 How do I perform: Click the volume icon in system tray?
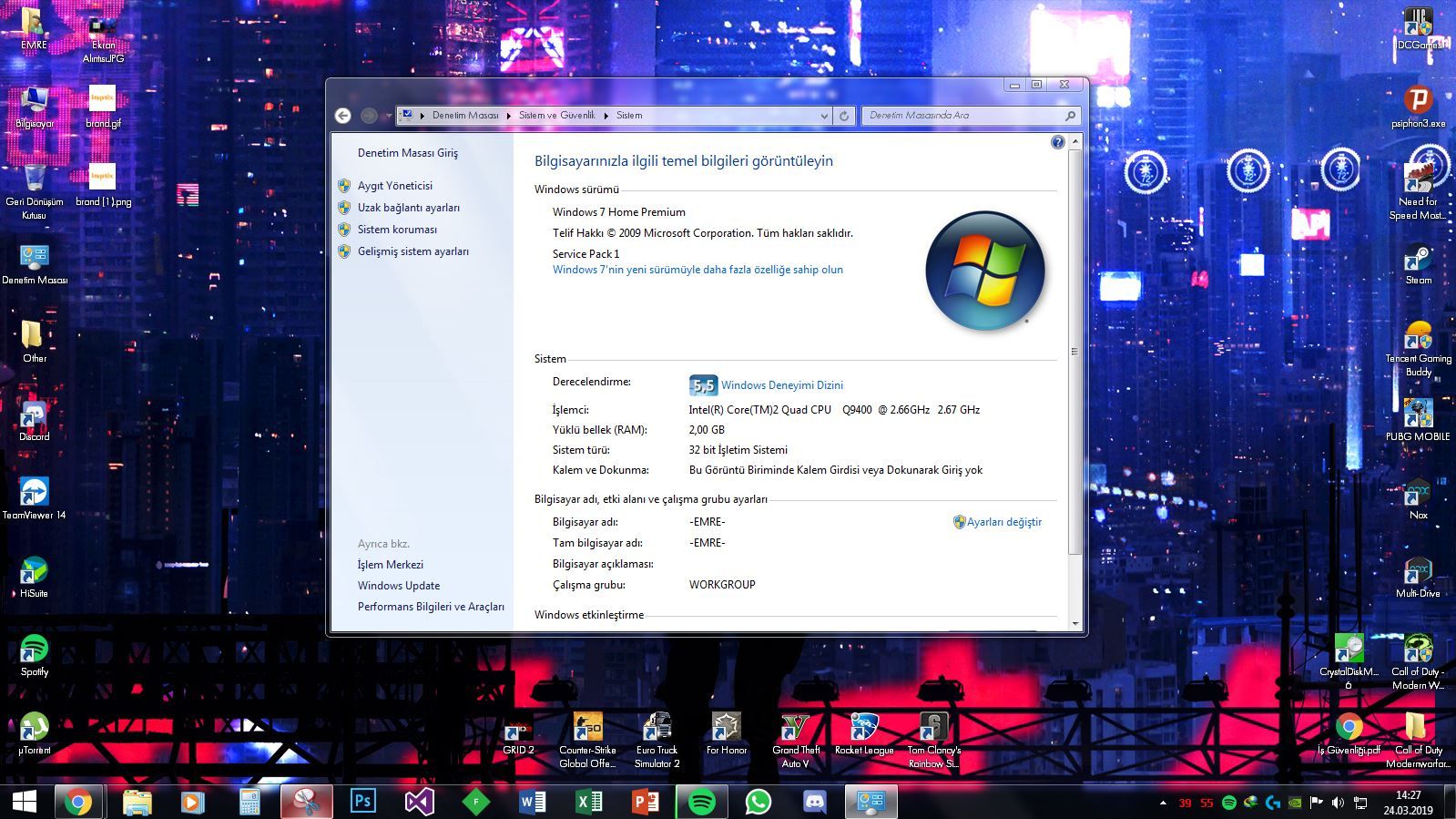click(x=1337, y=803)
